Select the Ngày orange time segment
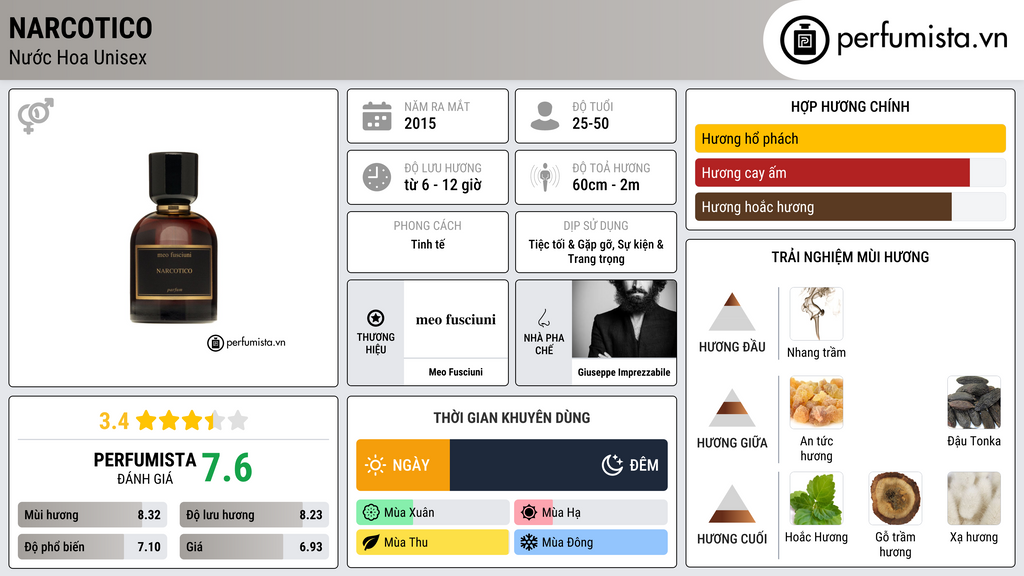Viewport: 1024px width, 576px height. click(x=403, y=465)
